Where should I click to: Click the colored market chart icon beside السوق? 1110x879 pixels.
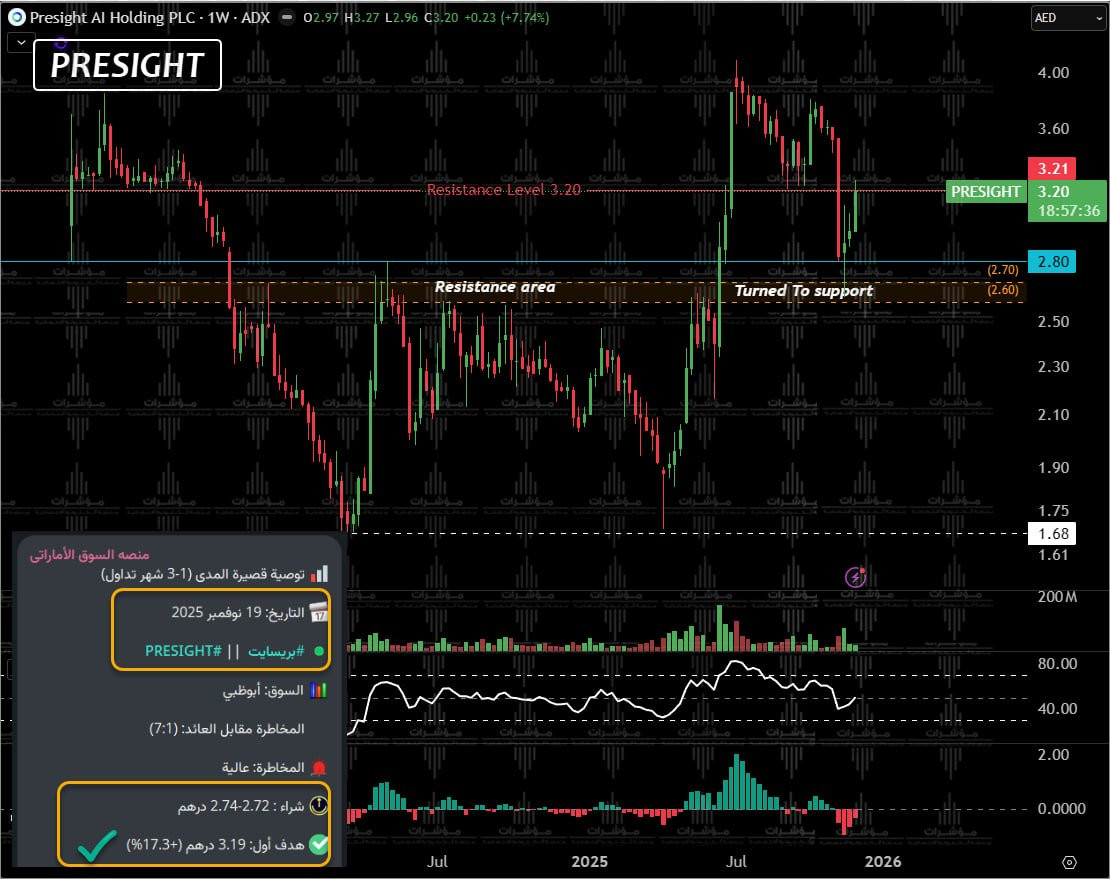[319, 690]
